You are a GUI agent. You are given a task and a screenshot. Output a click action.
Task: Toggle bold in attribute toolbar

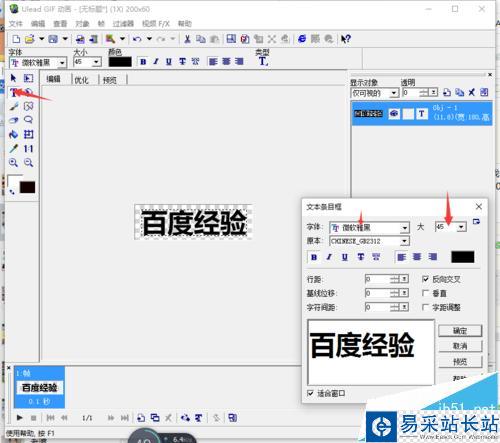point(143,62)
